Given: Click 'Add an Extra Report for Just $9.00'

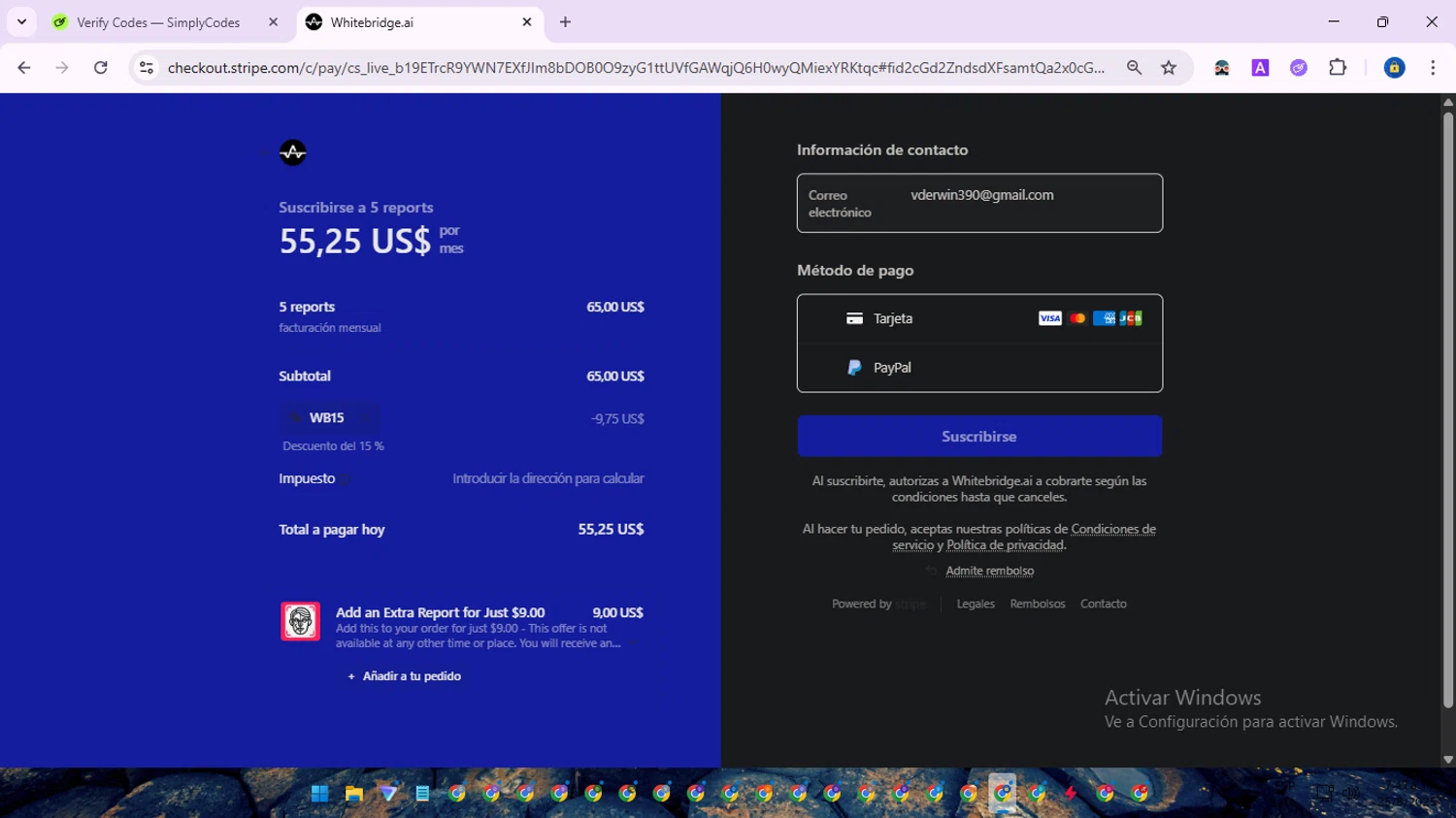Looking at the screenshot, I should pos(440,612).
